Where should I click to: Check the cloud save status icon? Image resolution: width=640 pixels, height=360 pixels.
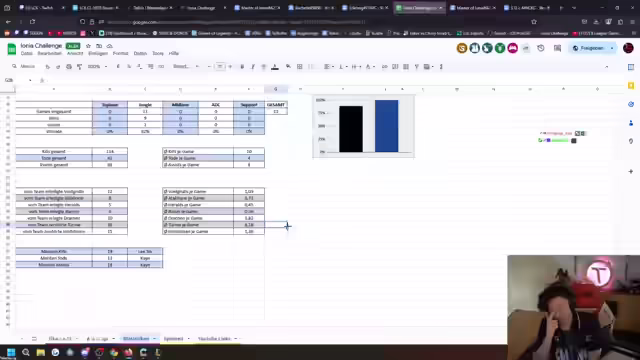109,46
